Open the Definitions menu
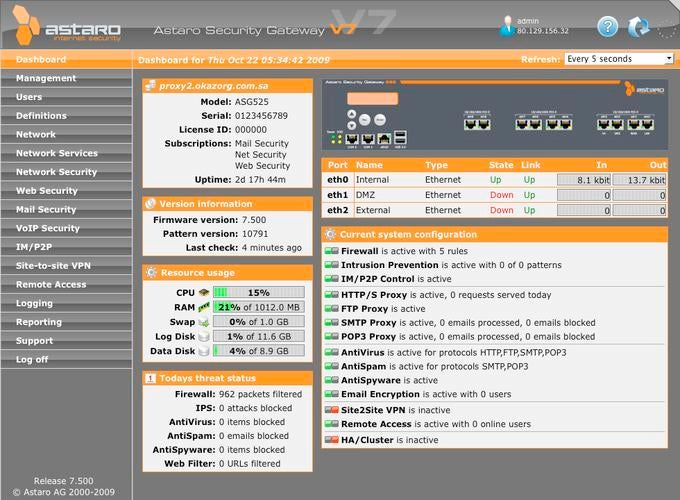Image resolution: width=680 pixels, height=500 pixels. [x=66, y=115]
